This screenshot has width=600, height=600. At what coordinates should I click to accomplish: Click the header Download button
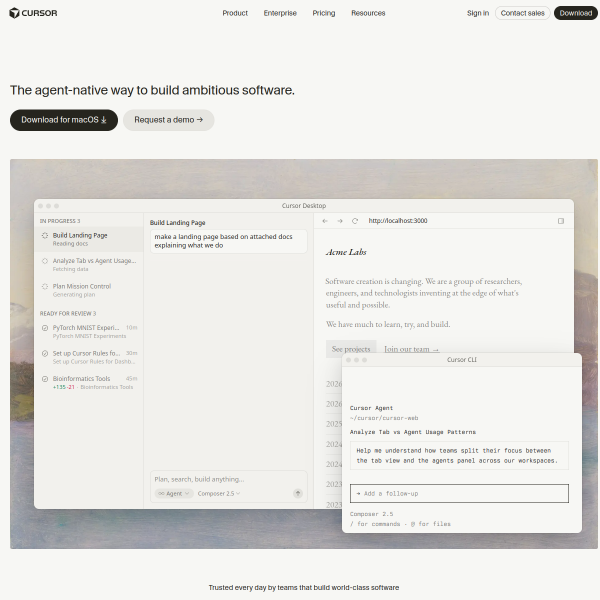pyautogui.click(x=576, y=13)
